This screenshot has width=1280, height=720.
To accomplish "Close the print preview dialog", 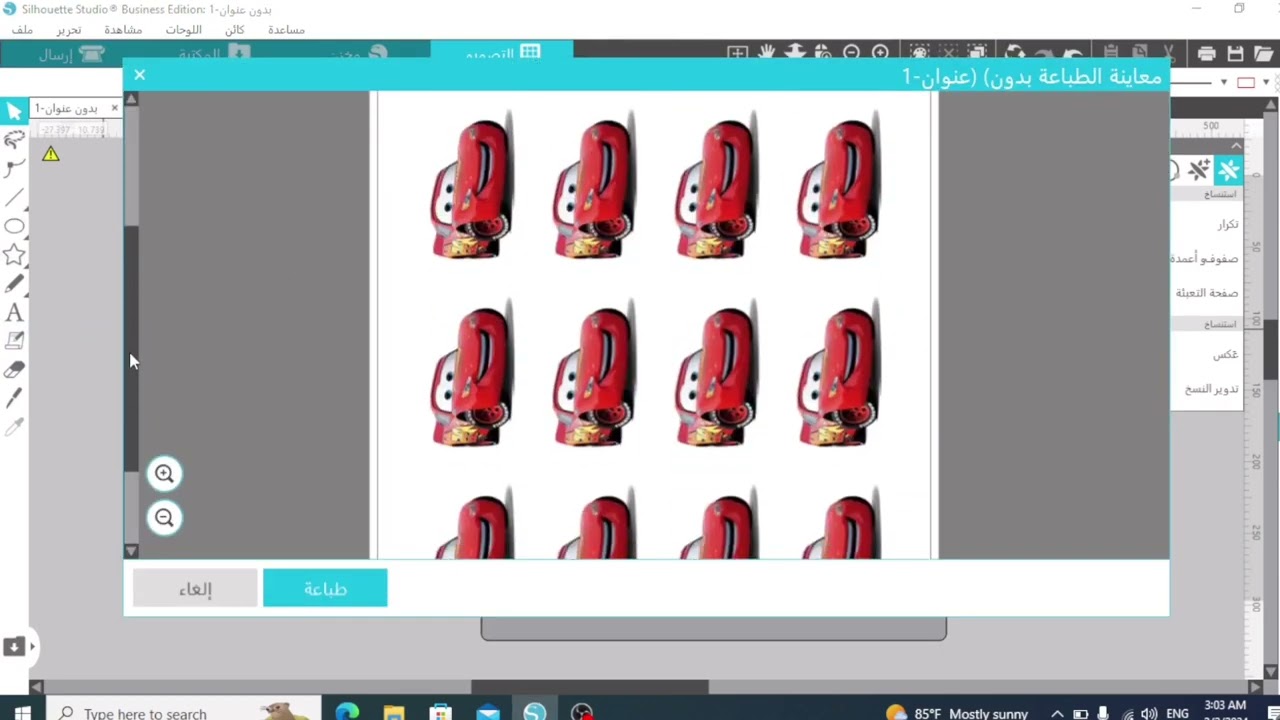I will 139,75.
